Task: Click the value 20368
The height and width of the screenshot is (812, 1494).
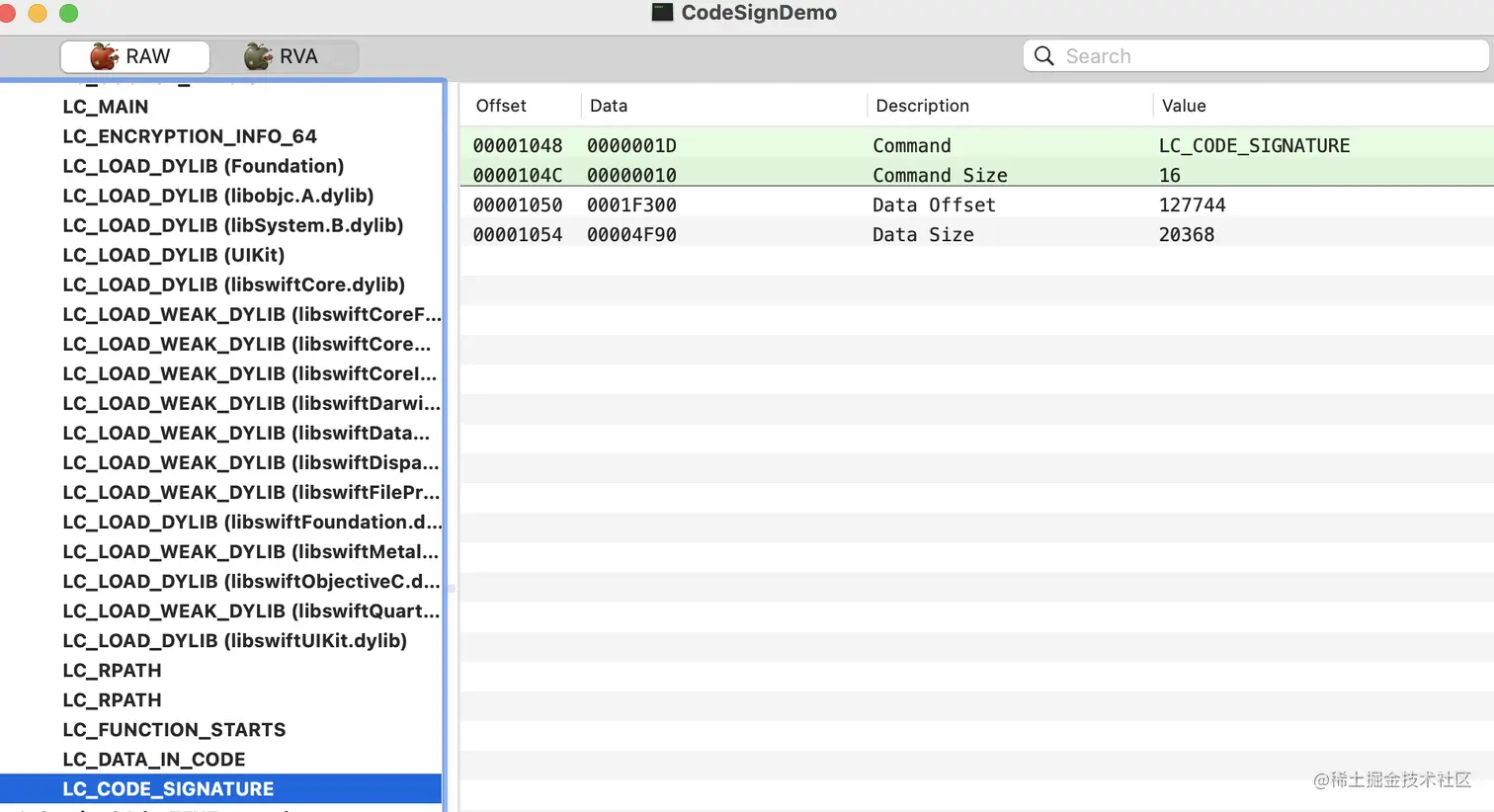Action: coord(1187,234)
